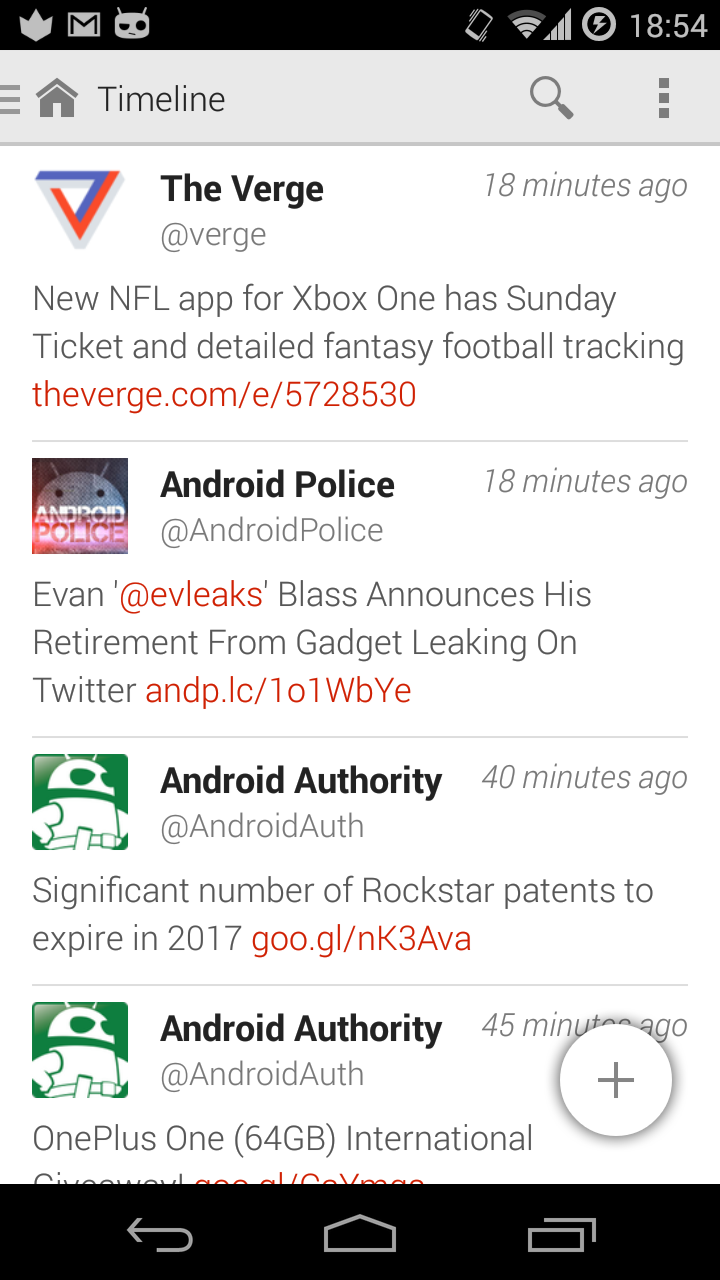
Task: Open The Verge profile avatar
Action: point(80,208)
